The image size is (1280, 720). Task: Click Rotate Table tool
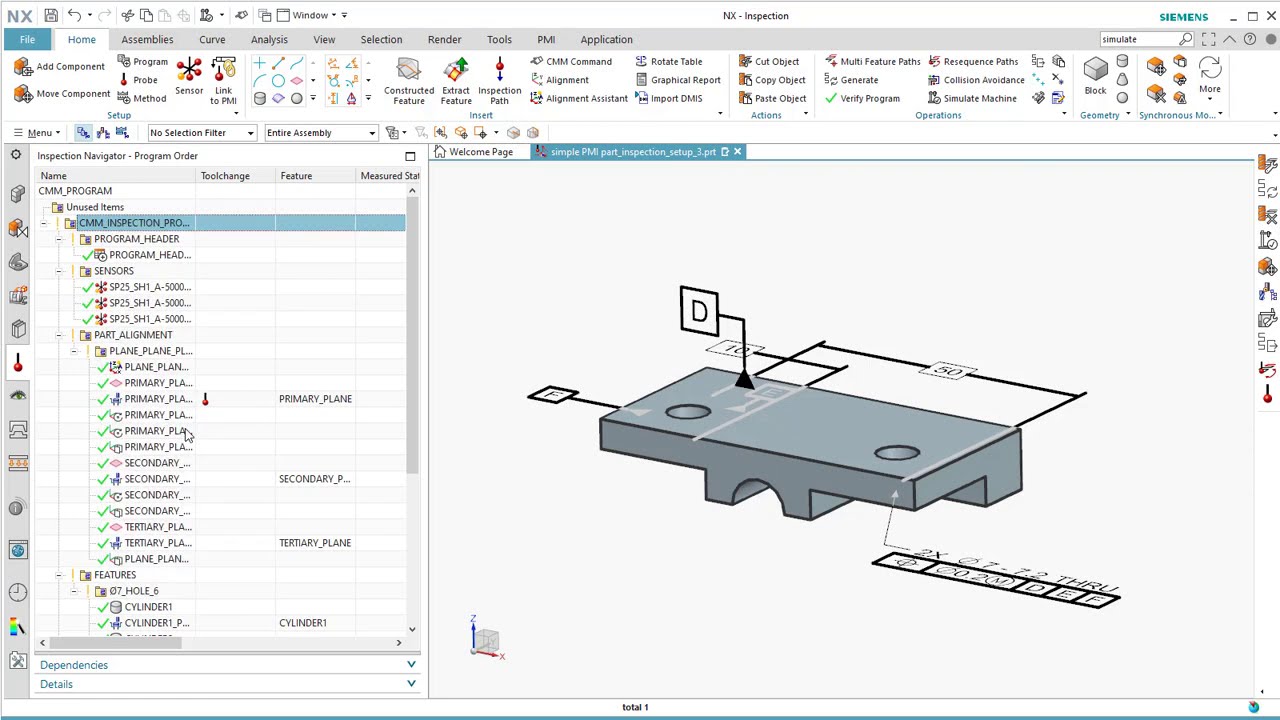(x=668, y=61)
